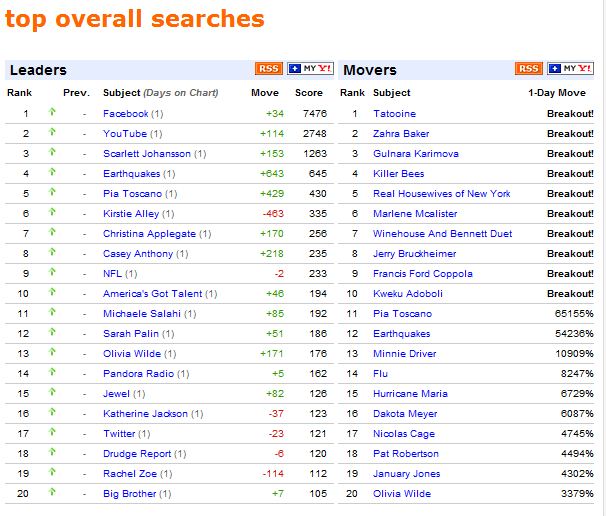The height and width of the screenshot is (516, 606).
Task: Click the Marlene Mcalister link
Action: [x=415, y=214]
